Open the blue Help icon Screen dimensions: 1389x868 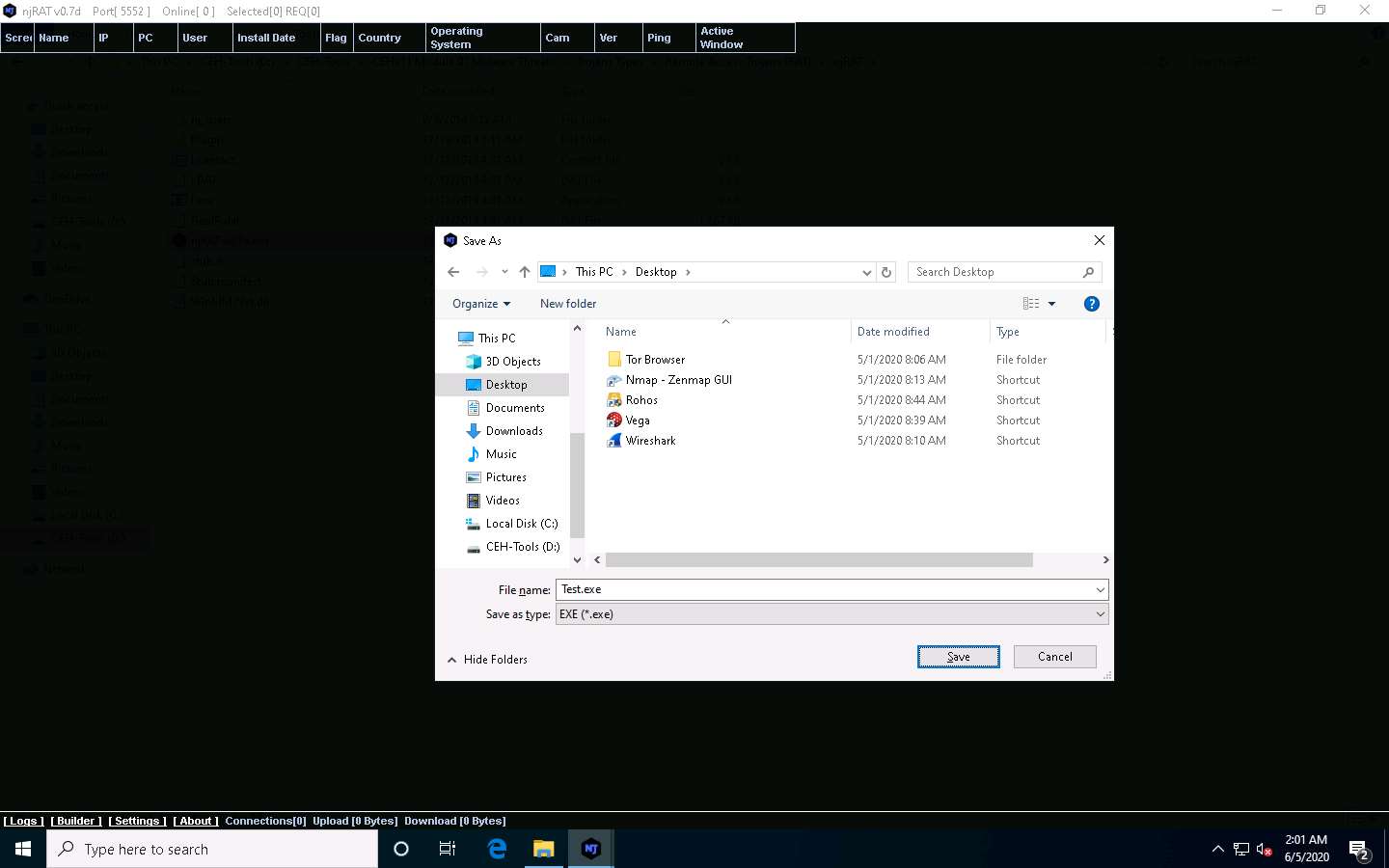1091,304
